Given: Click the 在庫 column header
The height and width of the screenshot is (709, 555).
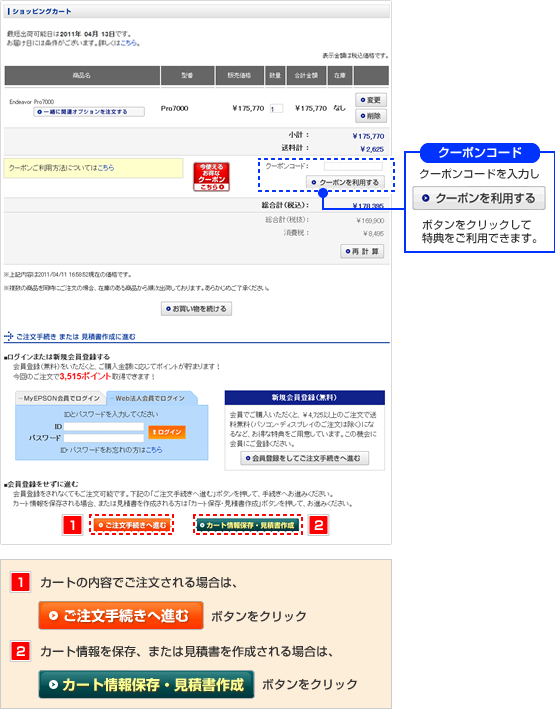Looking at the screenshot, I should (339, 76).
